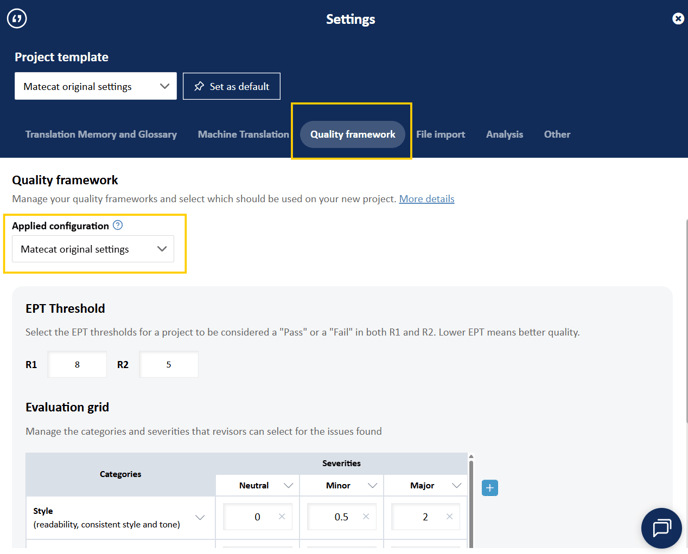Image resolution: width=688 pixels, height=554 pixels.
Task: Open the Applied configuration dropdown
Action: [x=93, y=249]
